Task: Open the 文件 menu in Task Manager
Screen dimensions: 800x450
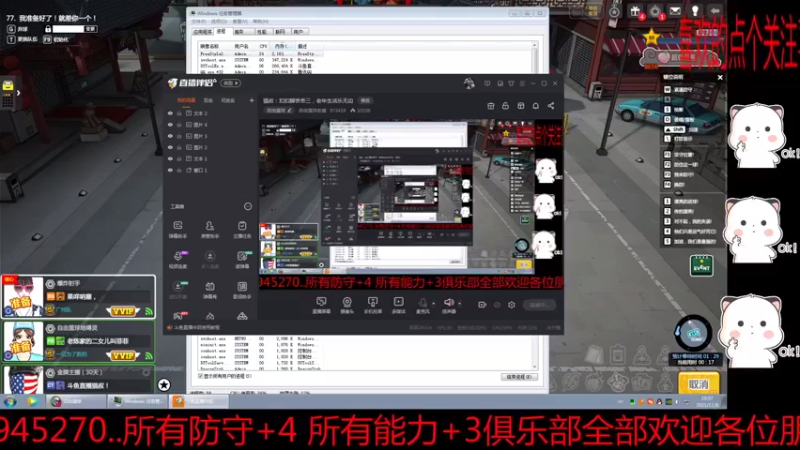Action: click(198, 21)
